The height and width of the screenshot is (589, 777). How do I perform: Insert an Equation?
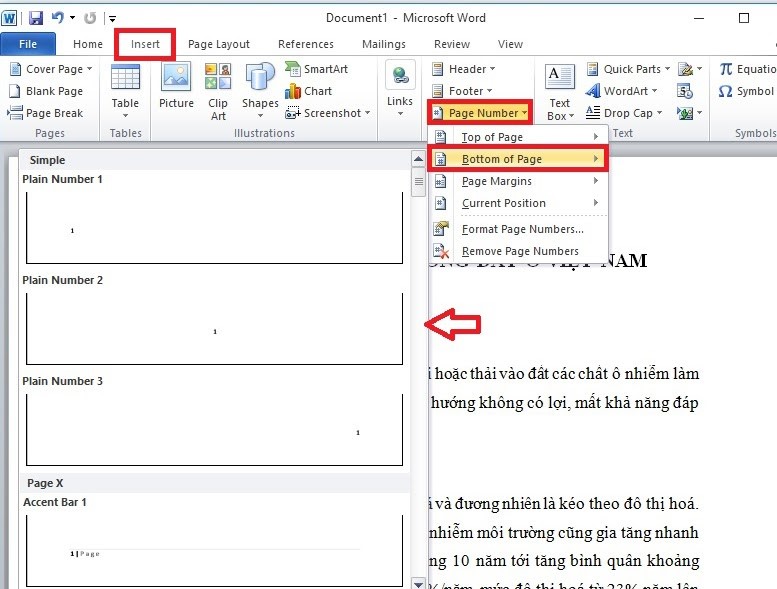pos(747,69)
